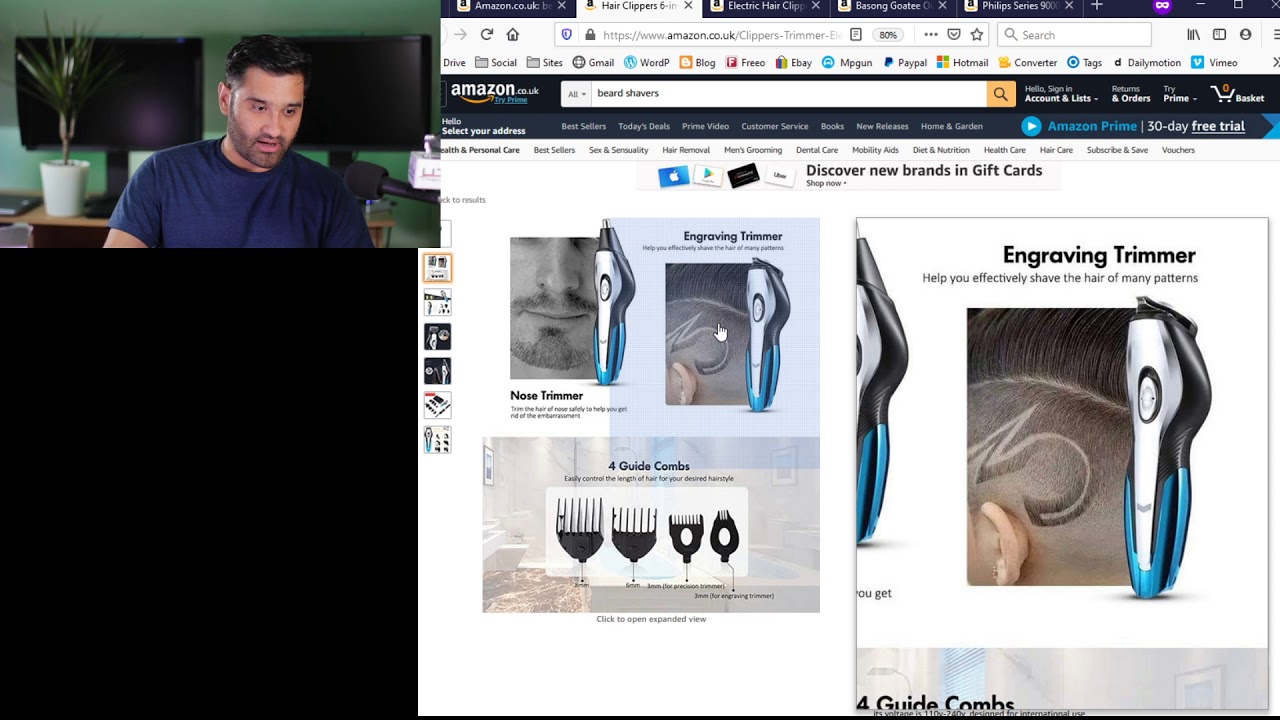
Task: Show more bookmarks overflow chevron
Action: click(x=1275, y=62)
